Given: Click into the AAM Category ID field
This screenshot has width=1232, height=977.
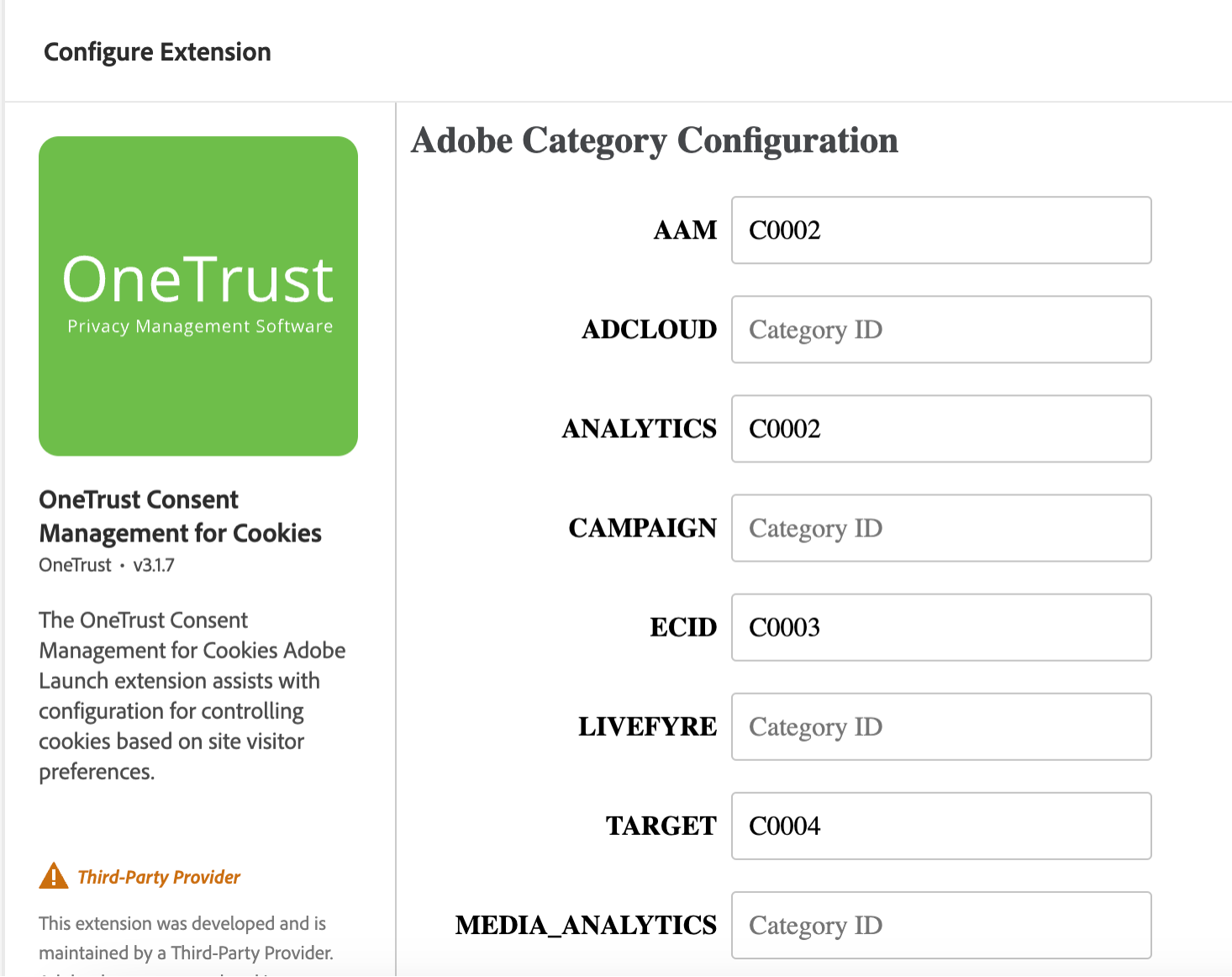Looking at the screenshot, I should (x=940, y=230).
